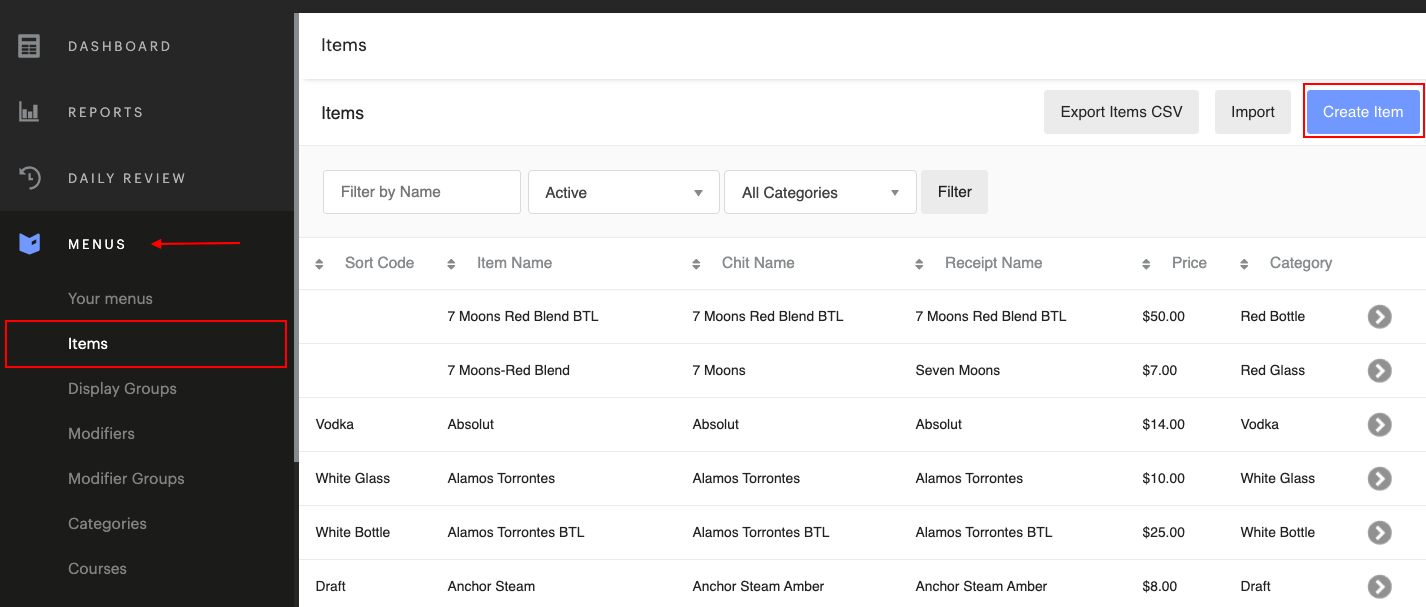Click the Daily Review history icon
The image size is (1426, 607).
pyautogui.click(x=30, y=178)
